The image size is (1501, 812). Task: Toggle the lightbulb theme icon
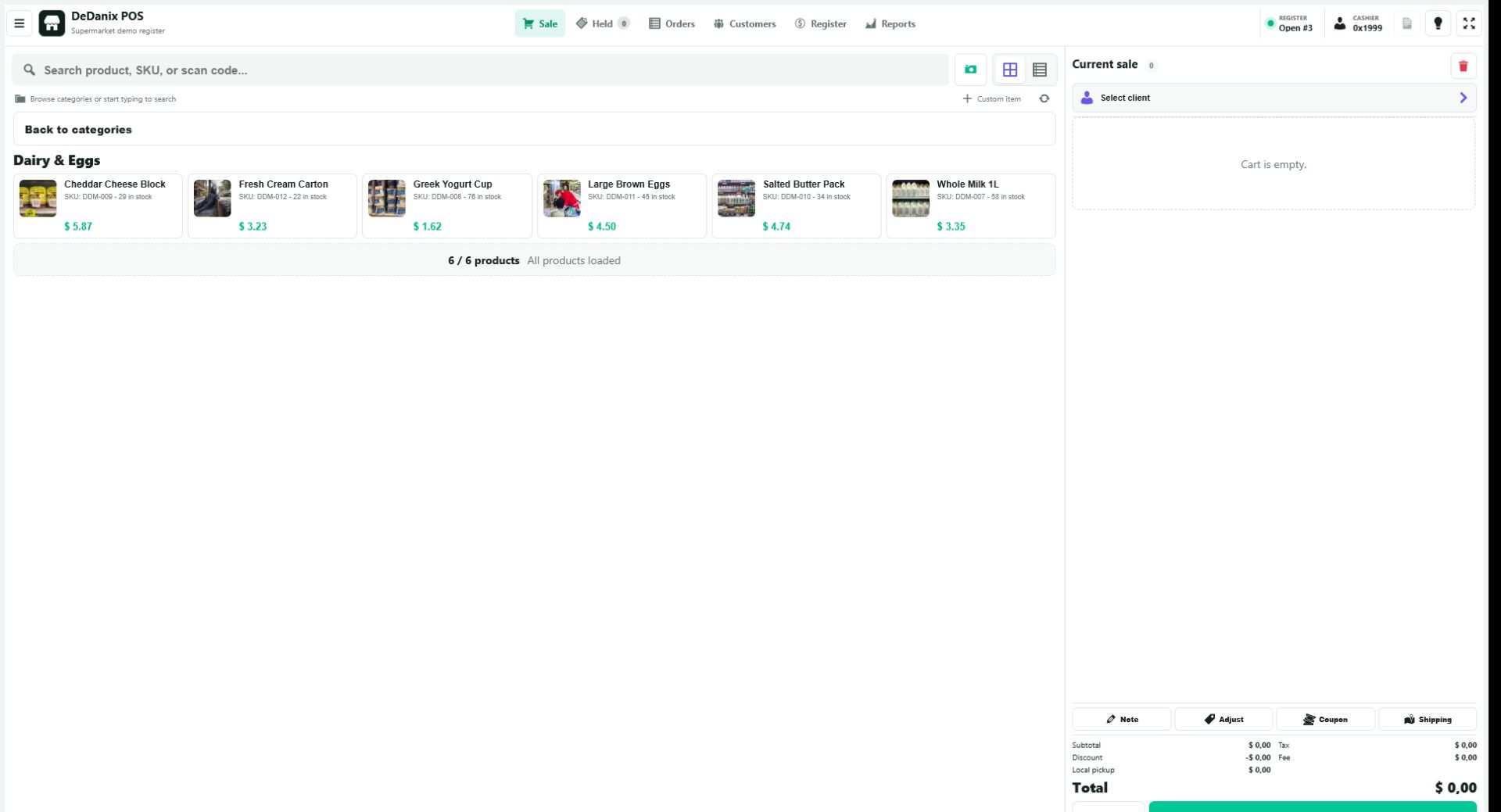point(1438,23)
